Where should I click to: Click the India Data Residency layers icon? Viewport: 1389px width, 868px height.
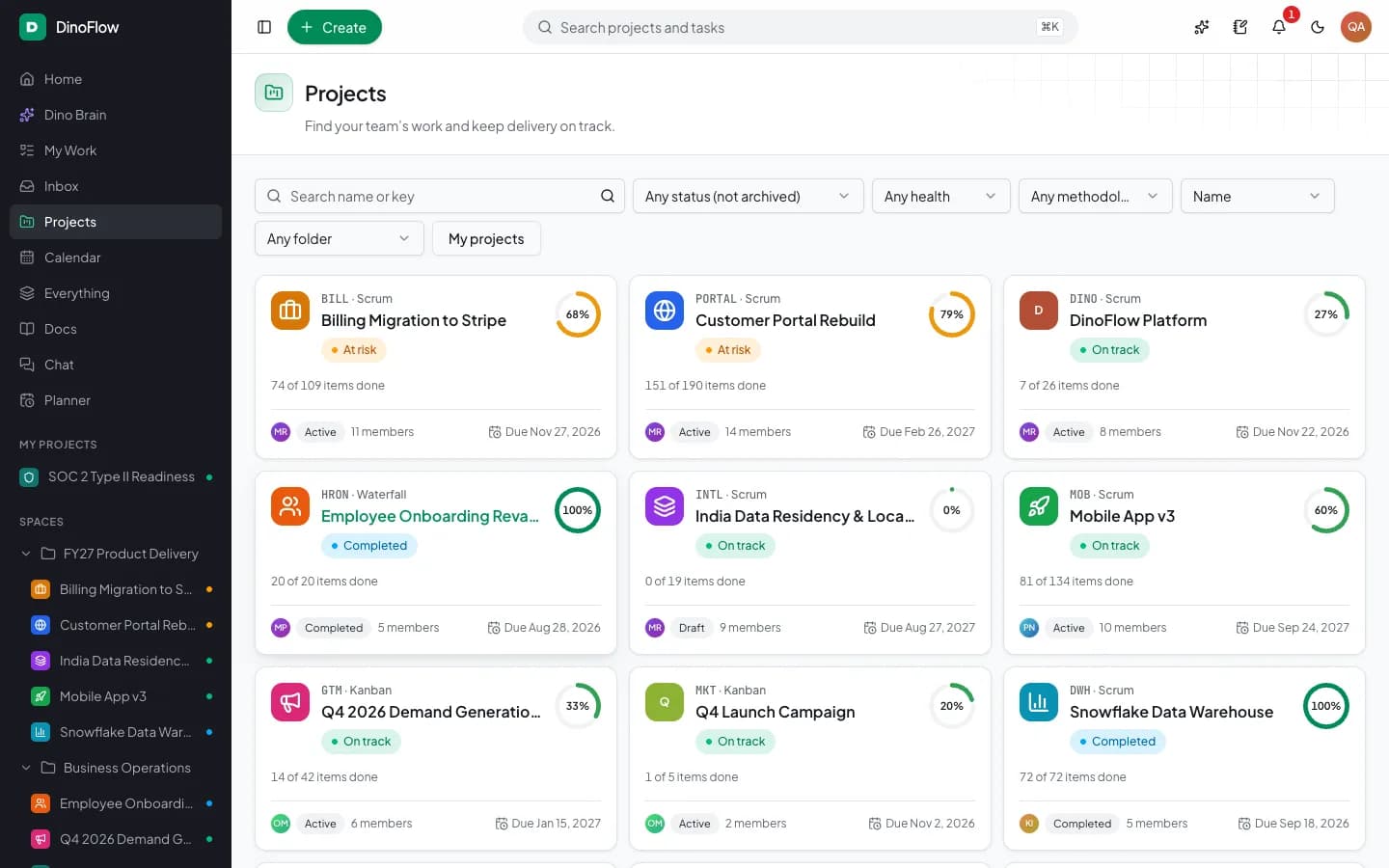coord(665,506)
